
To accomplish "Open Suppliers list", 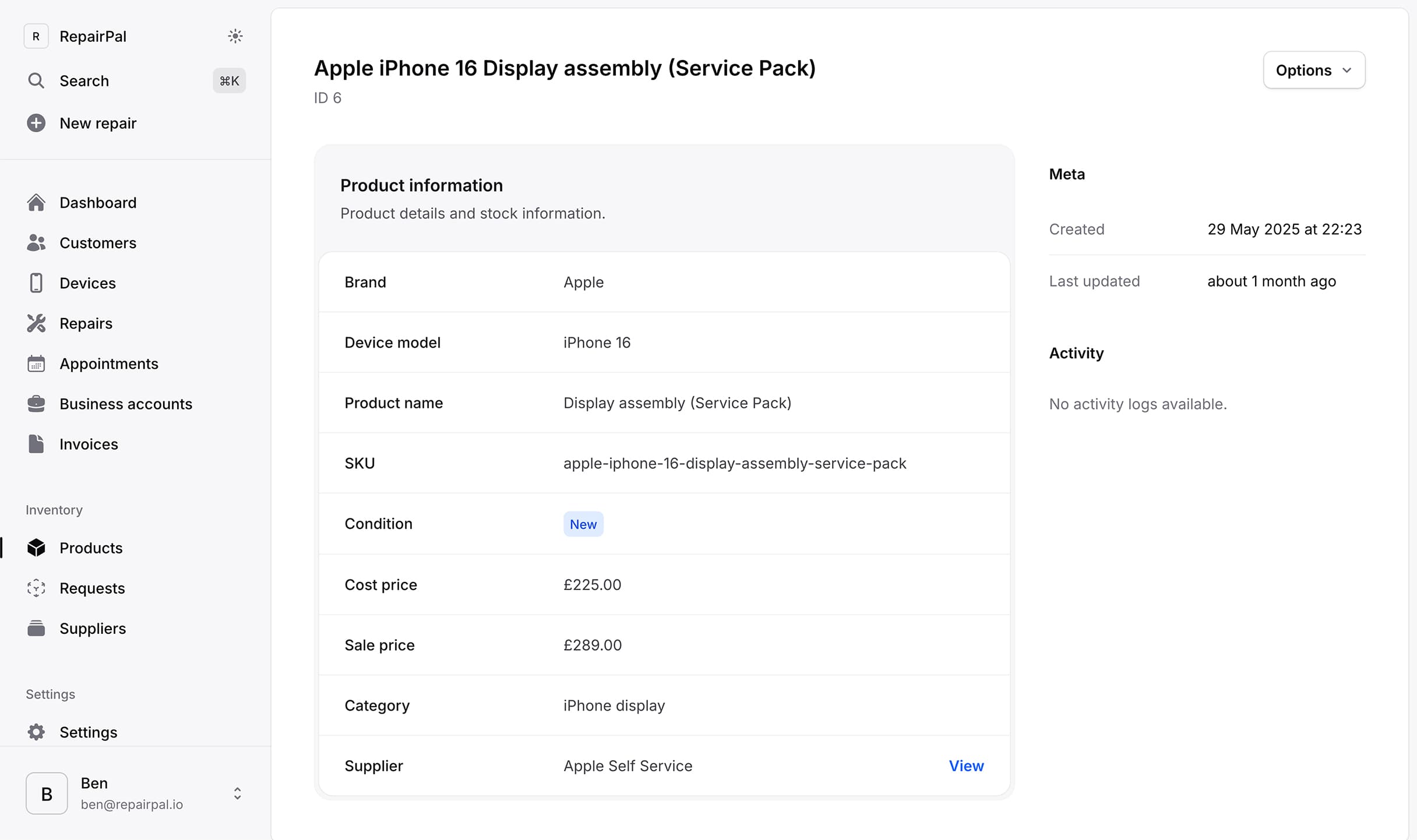I will (x=93, y=628).
